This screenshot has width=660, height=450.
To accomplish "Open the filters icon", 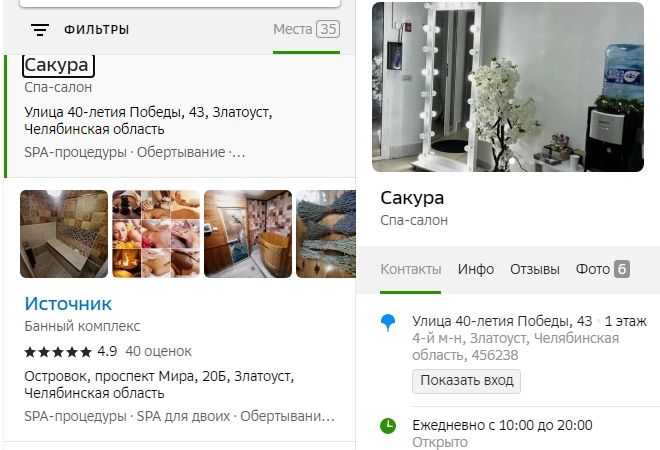I will (40, 29).
